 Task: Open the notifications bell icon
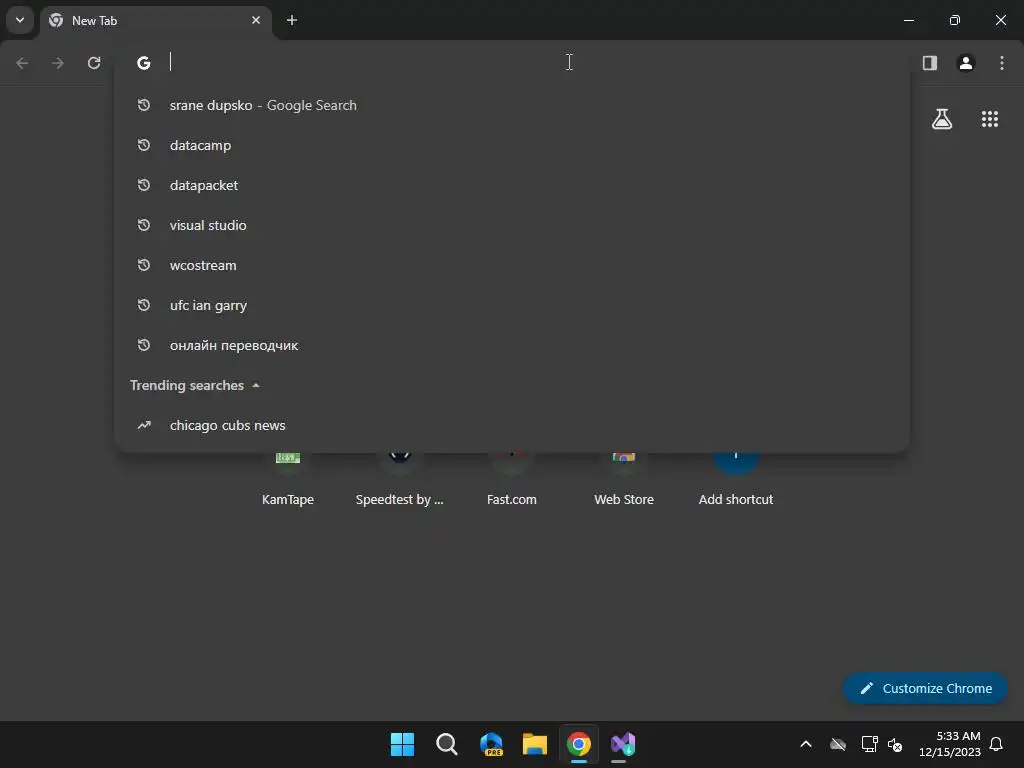point(997,744)
